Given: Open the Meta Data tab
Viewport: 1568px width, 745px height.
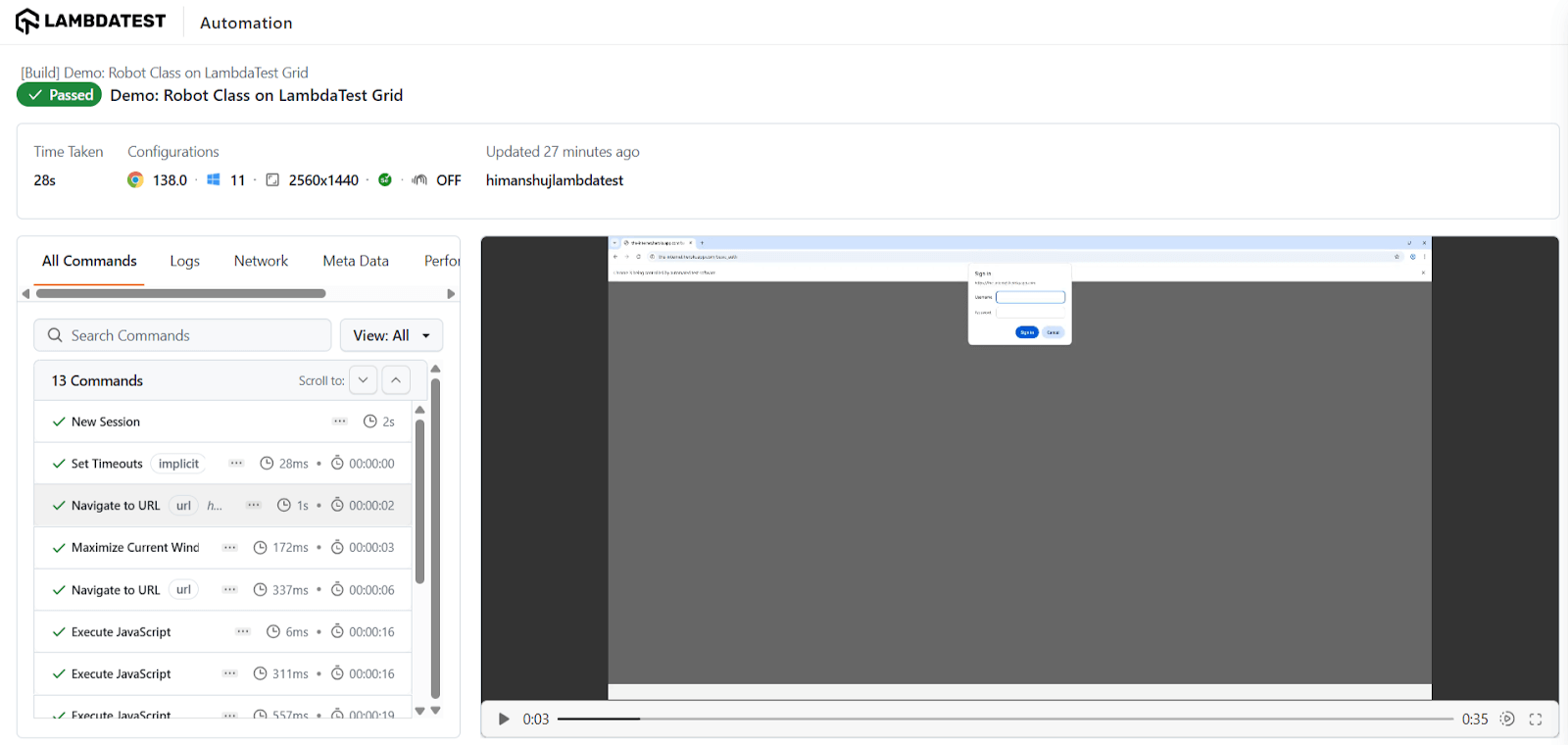Looking at the screenshot, I should (356, 261).
